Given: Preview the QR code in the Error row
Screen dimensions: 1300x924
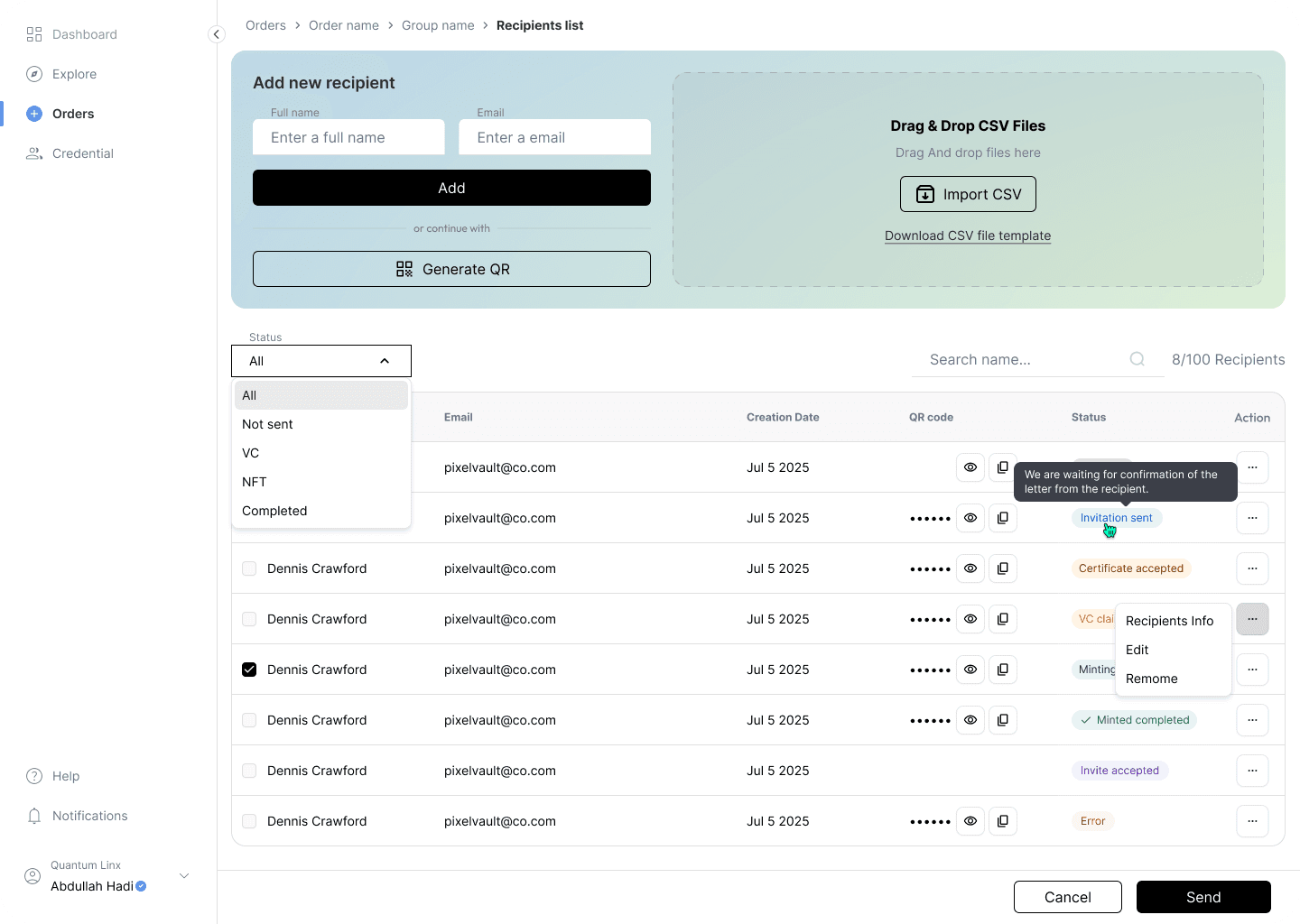Looking at the screenshot, I should click(x=970, y=821).
